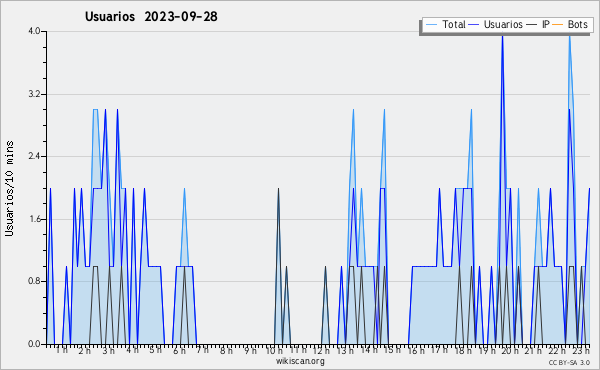The image size is (600, 370).
Task: Click the 'Usuarios/10 mins' y-axis label
Action: click(9, 188)
